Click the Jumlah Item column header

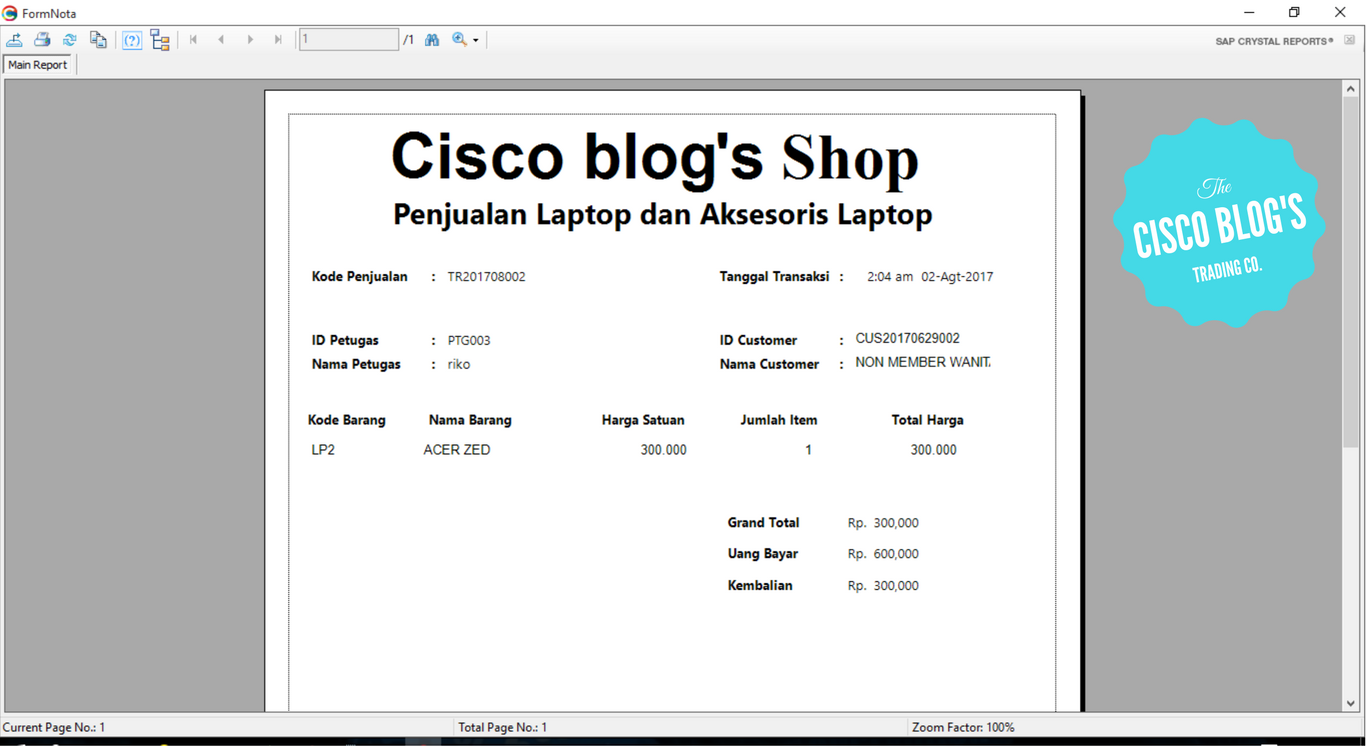tap(779, 420)
